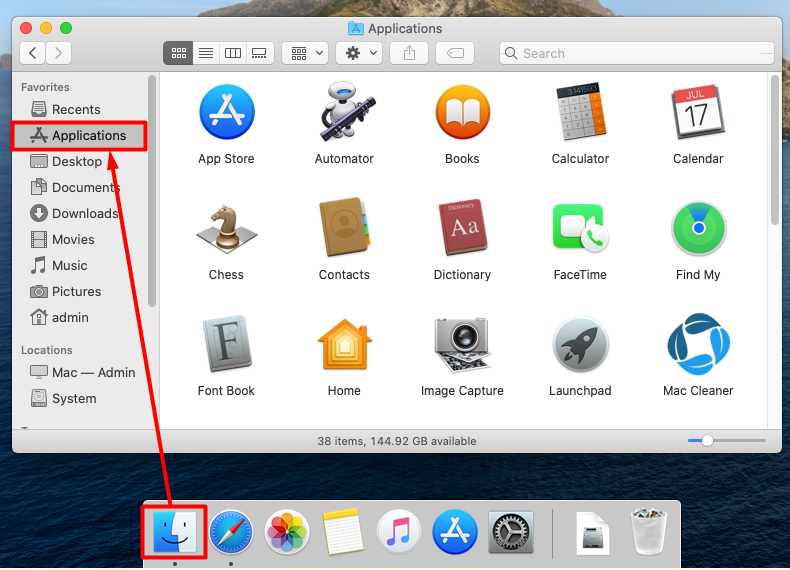Open the Automator app
Image resolution: width=790 pixels, height=570 pixels.
coord(346,112)
